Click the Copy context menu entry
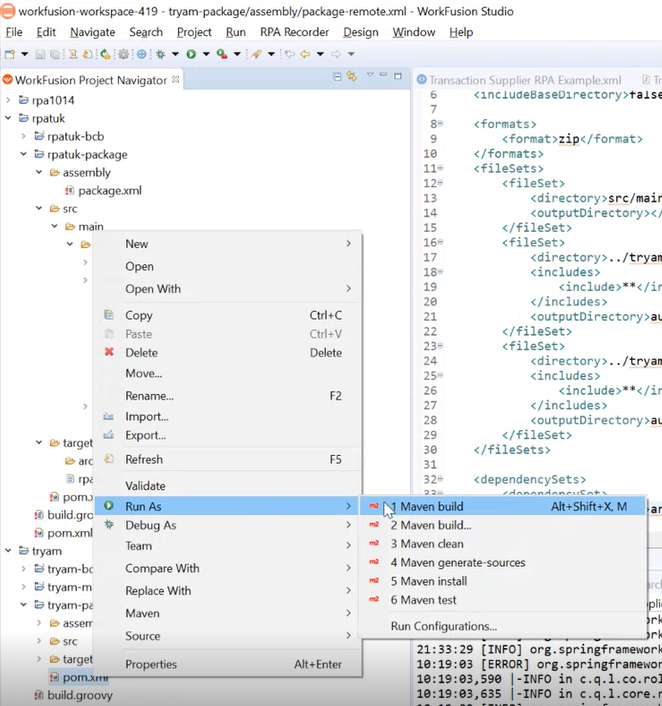 [x=227, y=315]
